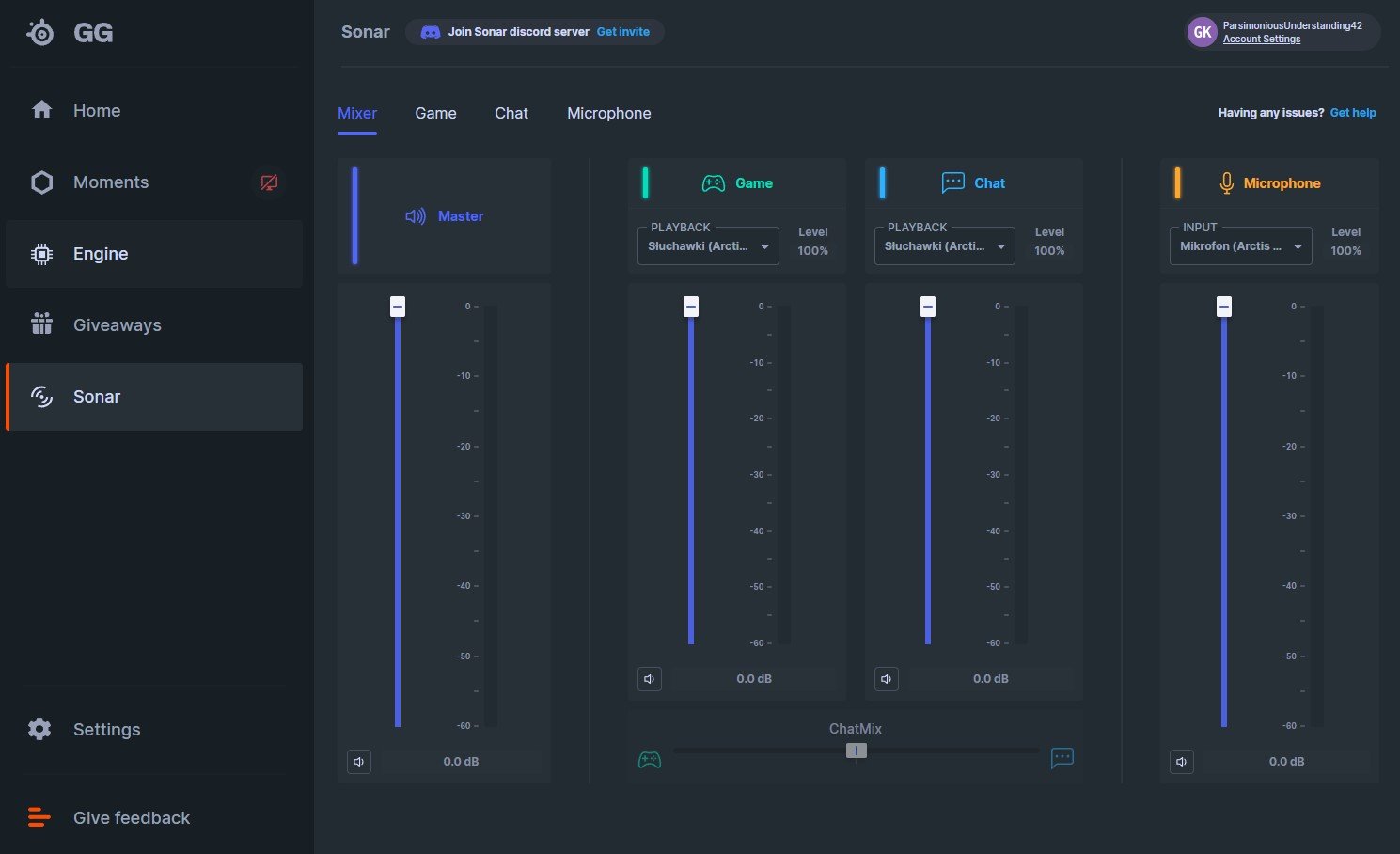Click the Get invite Discord link

tap(622, 32)
